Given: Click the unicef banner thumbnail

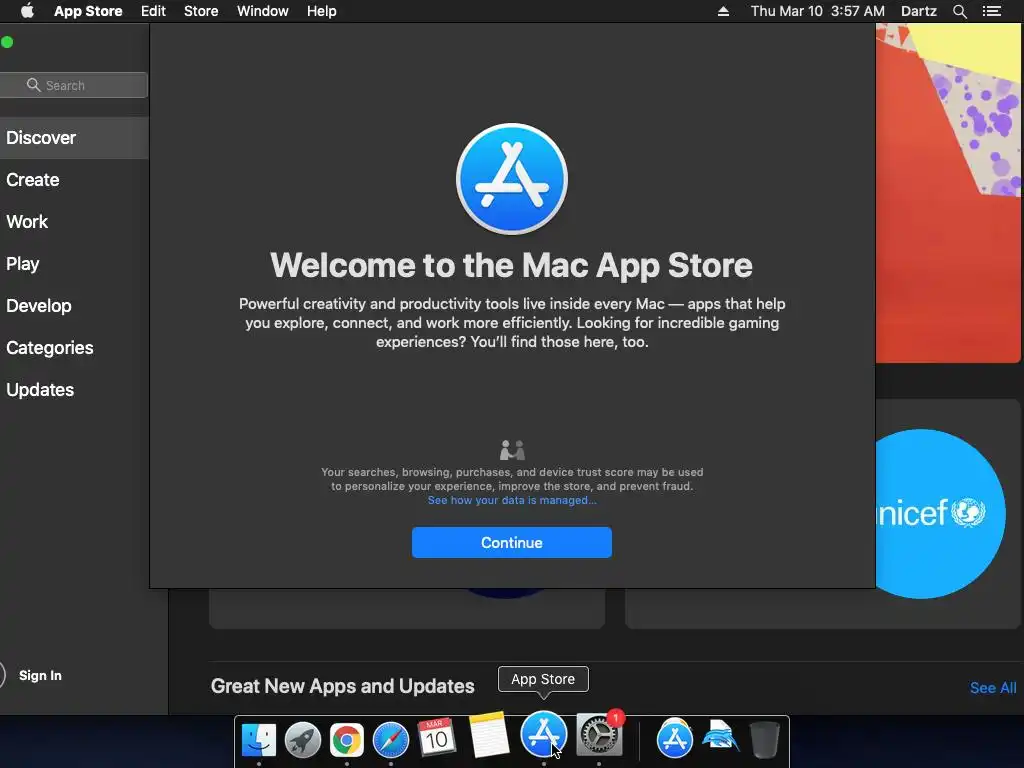Looking at the screenshot, I should tap(940, 513).
